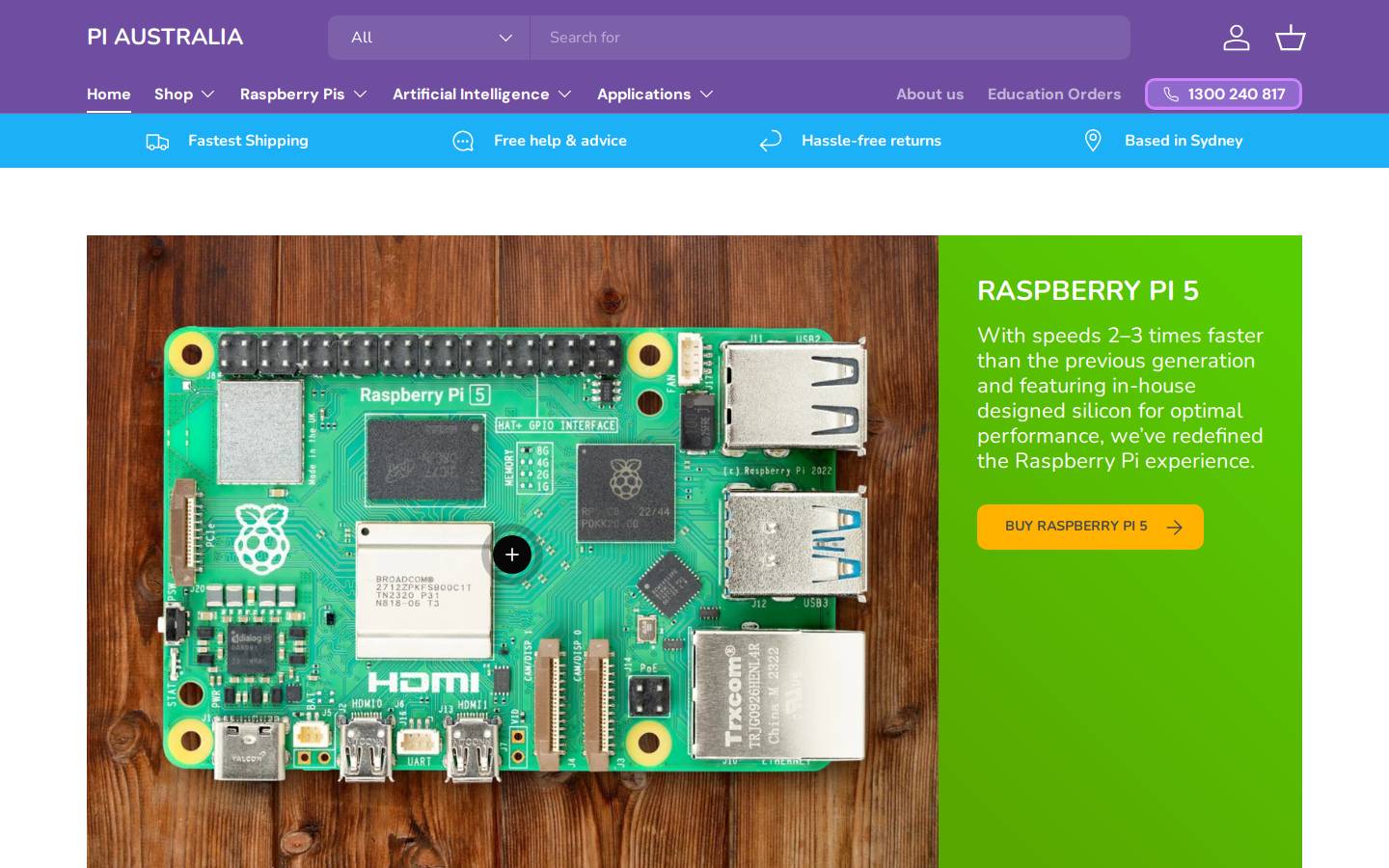The width and height of the screenshot is (1389, 868).
Task: Click the arrow in Buy Raspberry Pi 5 button
Action: point(1174,528)
